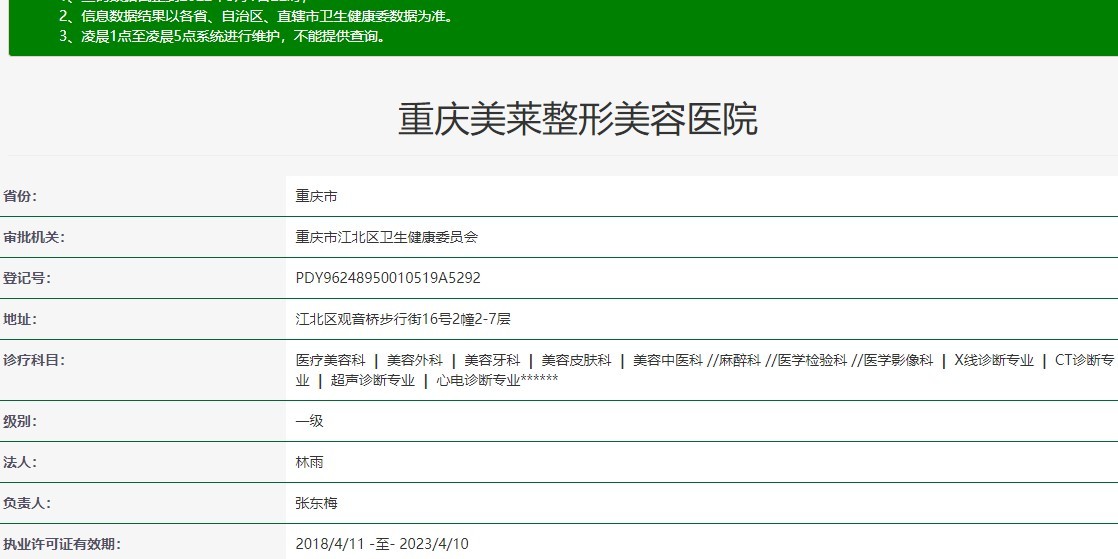Select the responsible person 张东梅
Screen dimensions: 1118x559
(317, 503)
